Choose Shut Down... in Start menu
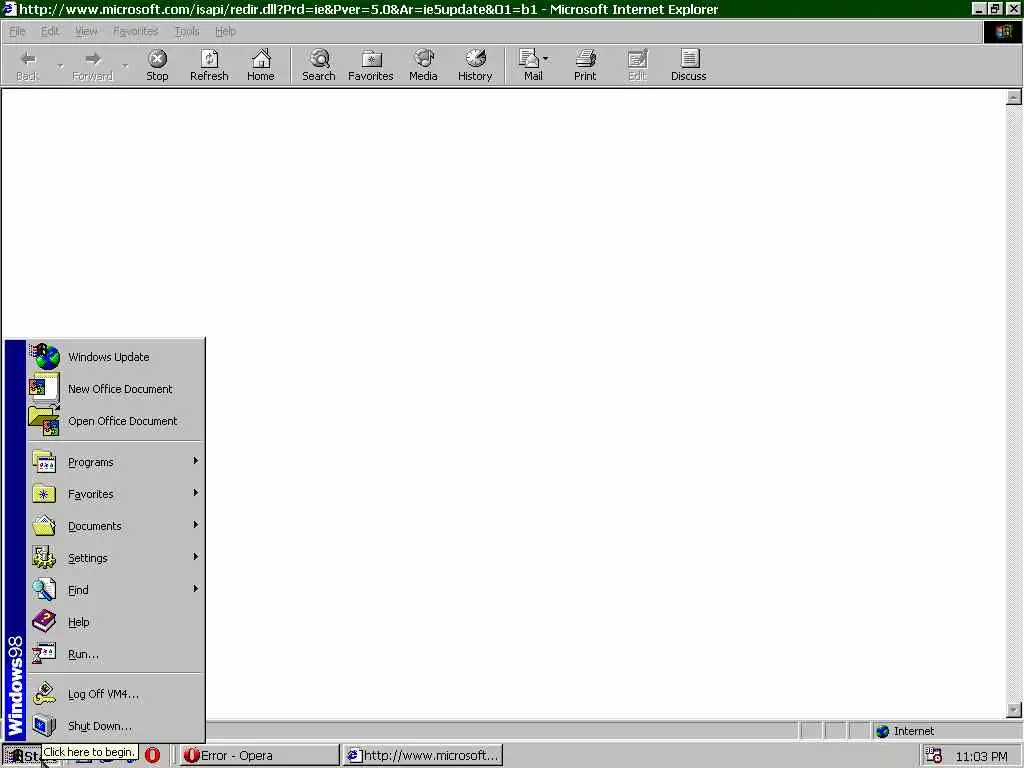 point(115,726)
